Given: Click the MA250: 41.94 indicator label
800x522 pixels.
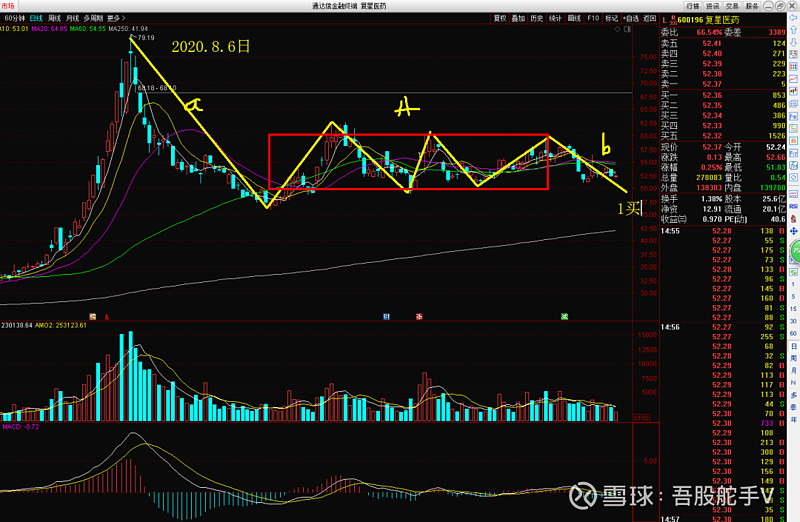Looking at the screenshot, I should coord(128,29).
